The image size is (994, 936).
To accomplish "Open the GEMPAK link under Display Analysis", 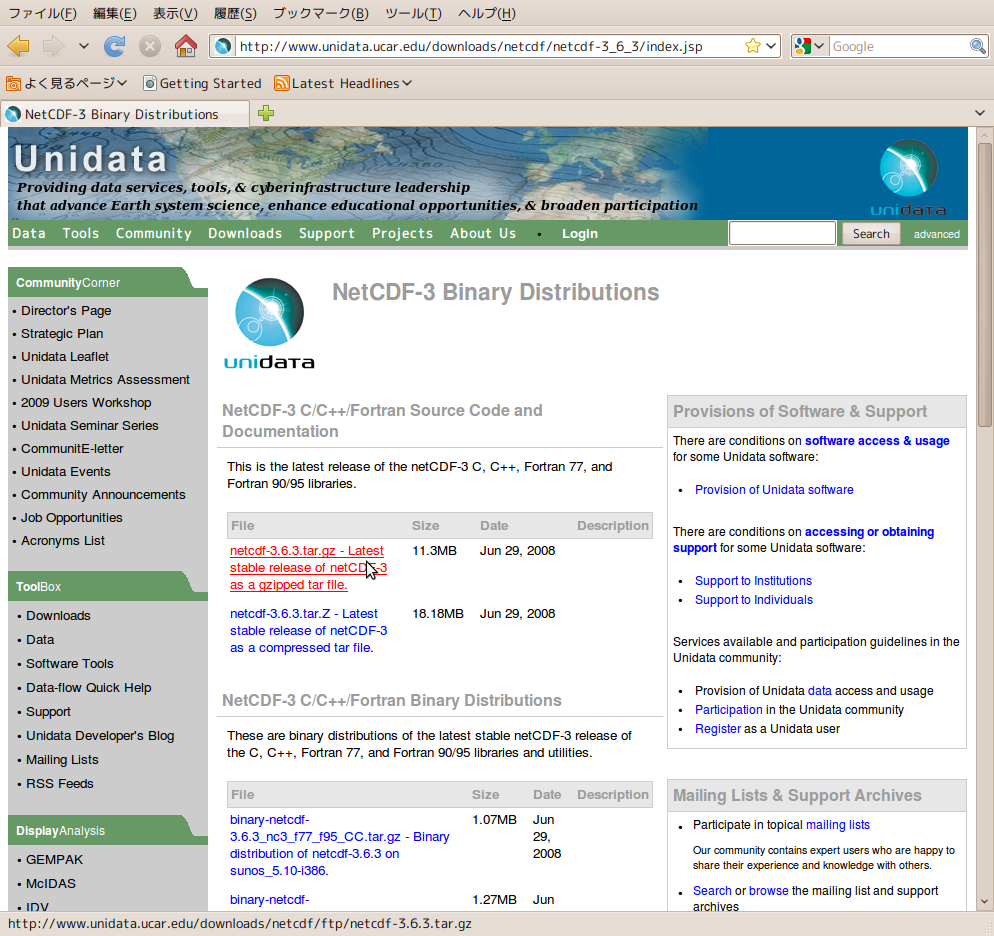I will pyautogui.click(x=55, y=860).
